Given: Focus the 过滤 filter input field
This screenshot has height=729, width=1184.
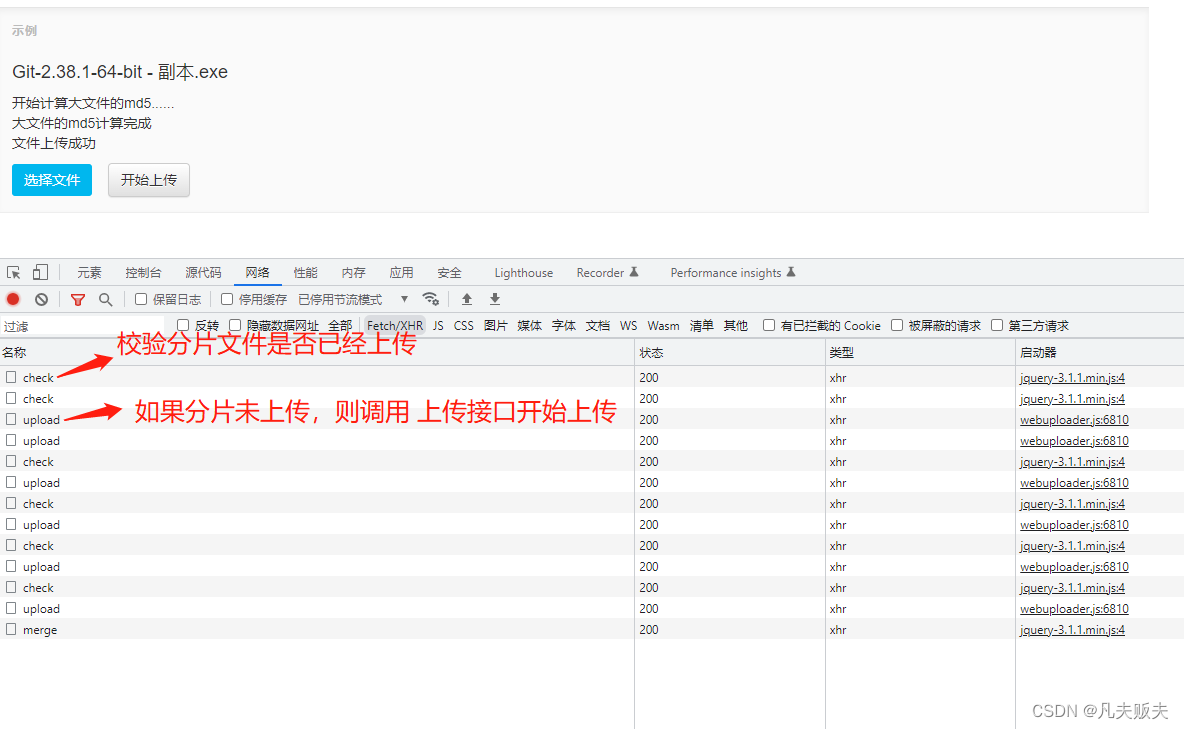Looking at the screenshot, I should (83, 326).
